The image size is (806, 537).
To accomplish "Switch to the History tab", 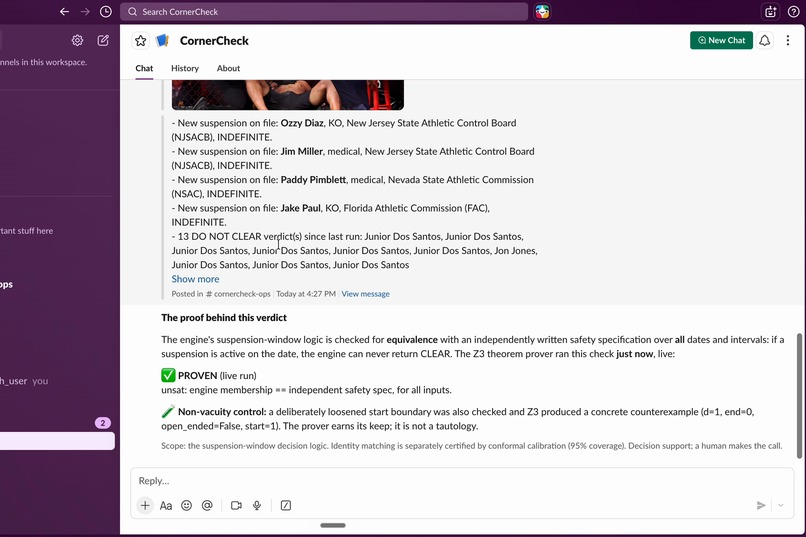I will (x=185, y=68).
